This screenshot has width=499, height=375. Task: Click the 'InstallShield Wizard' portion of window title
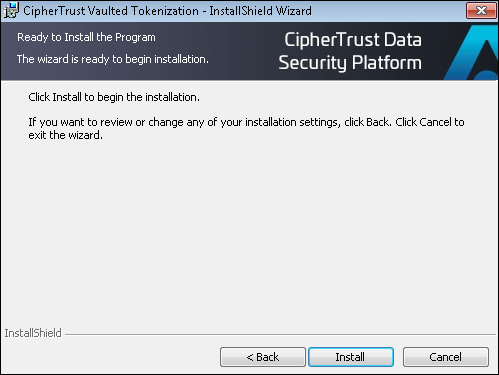click(x=261, y=11)
